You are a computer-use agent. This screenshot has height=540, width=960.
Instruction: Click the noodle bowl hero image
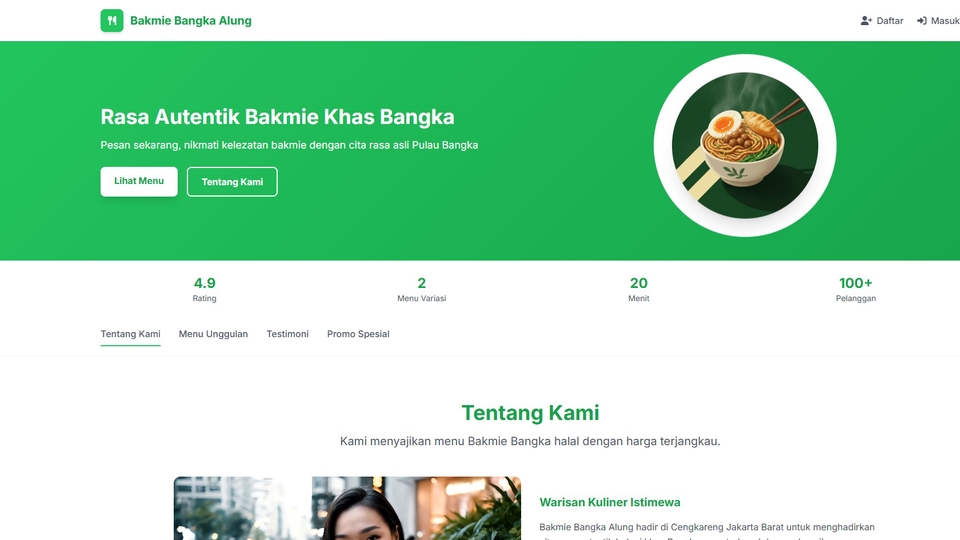pyautogui.click(x=744, y=145)
